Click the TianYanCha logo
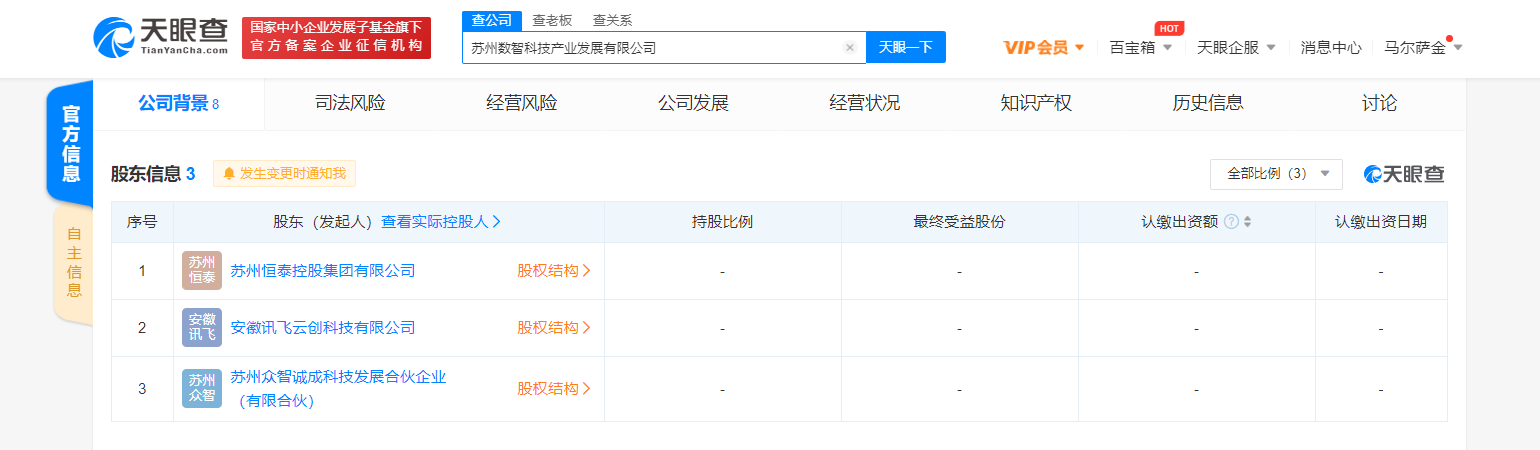Screen dimensions: 1540x450 (161, 38)
